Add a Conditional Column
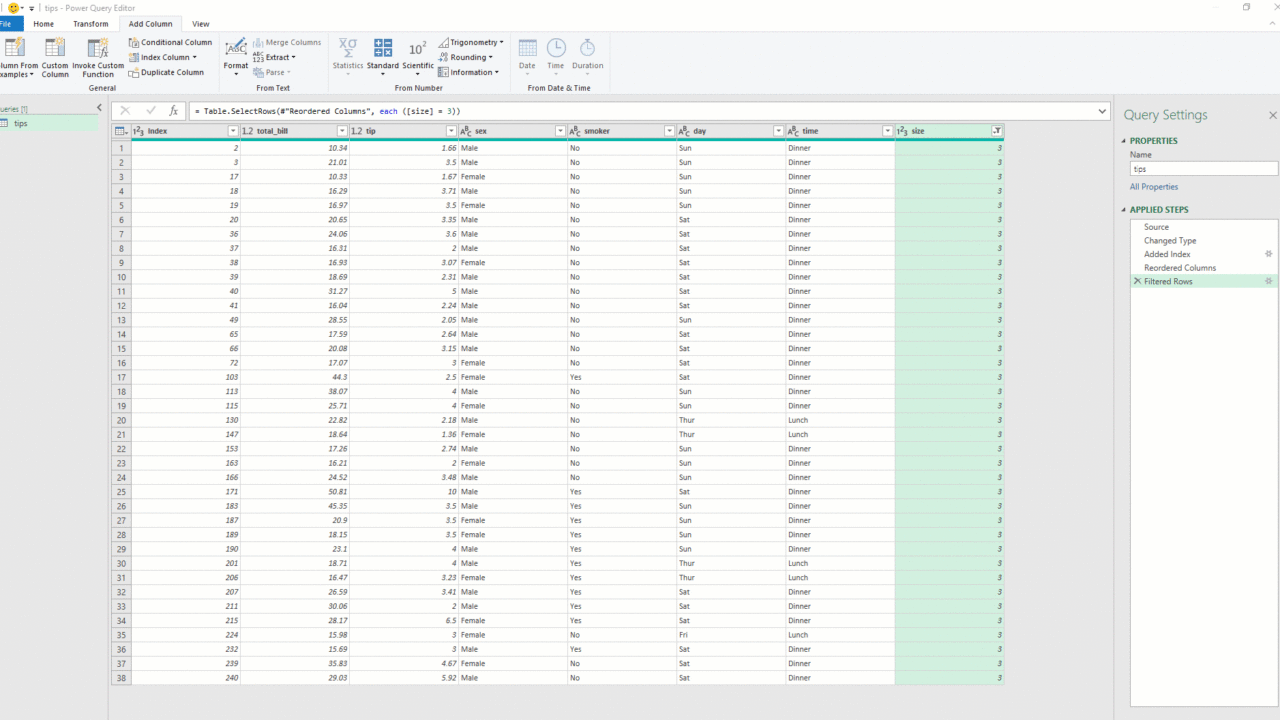Image resolution: width=1280 pixels, height=720 pixels. (x=170, y=42)
